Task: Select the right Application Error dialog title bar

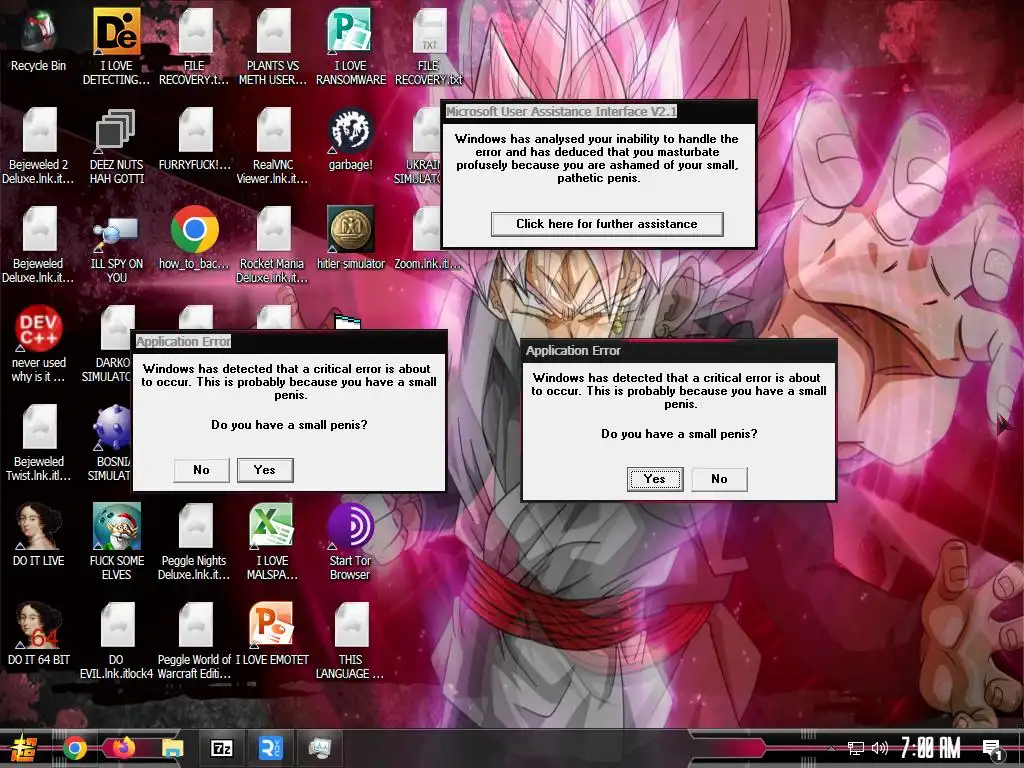Action: [x=679, y=351]
